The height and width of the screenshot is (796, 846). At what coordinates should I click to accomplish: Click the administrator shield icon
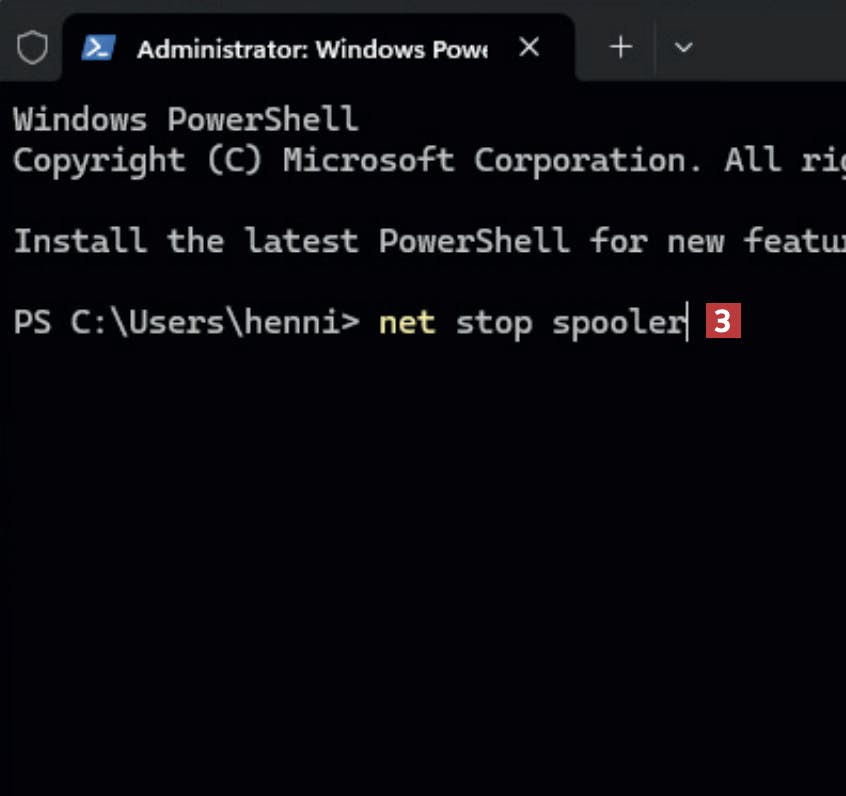click(32, 47)
